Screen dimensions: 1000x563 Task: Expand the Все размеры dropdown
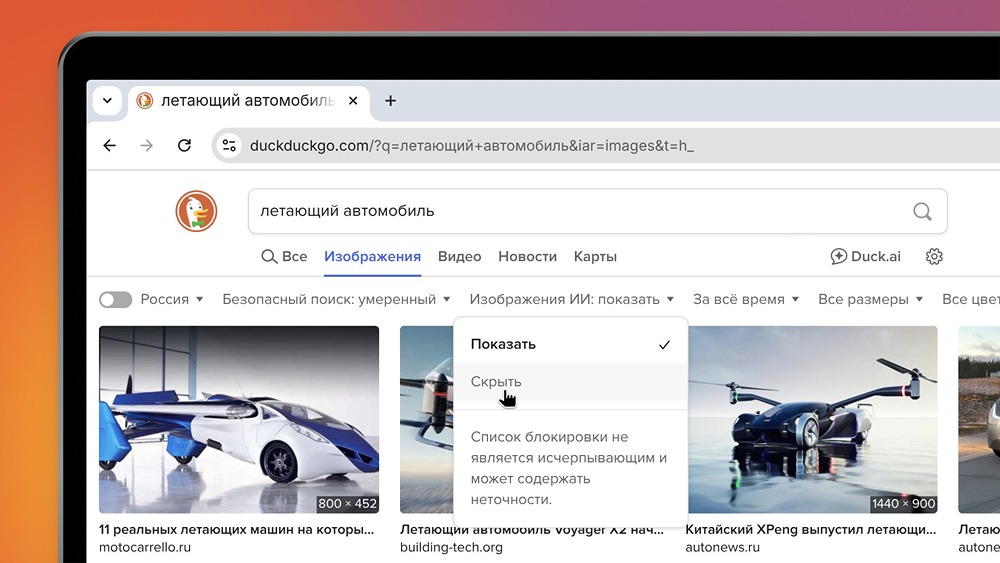click(x=870, y=299)
